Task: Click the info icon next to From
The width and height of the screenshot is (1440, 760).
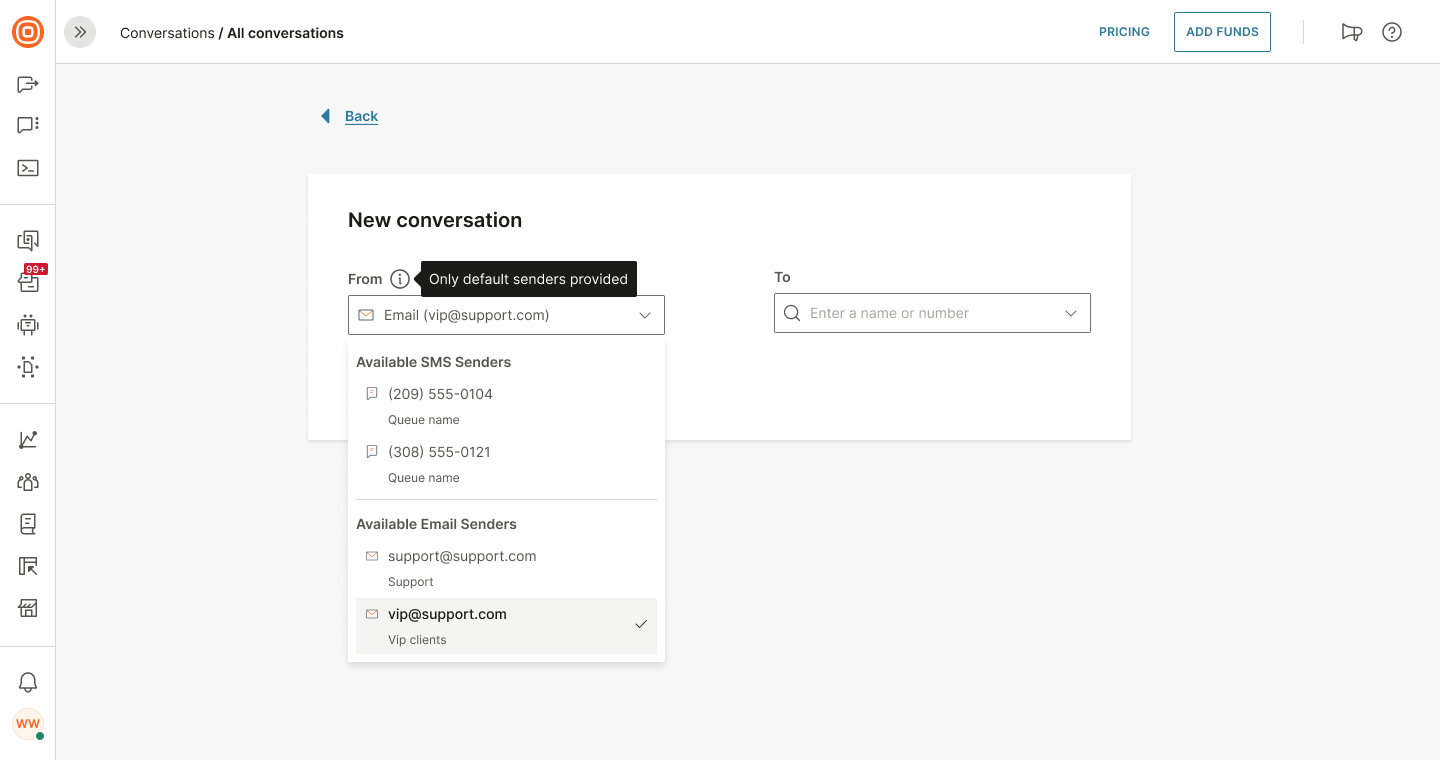Action: (x=400, y=279)
